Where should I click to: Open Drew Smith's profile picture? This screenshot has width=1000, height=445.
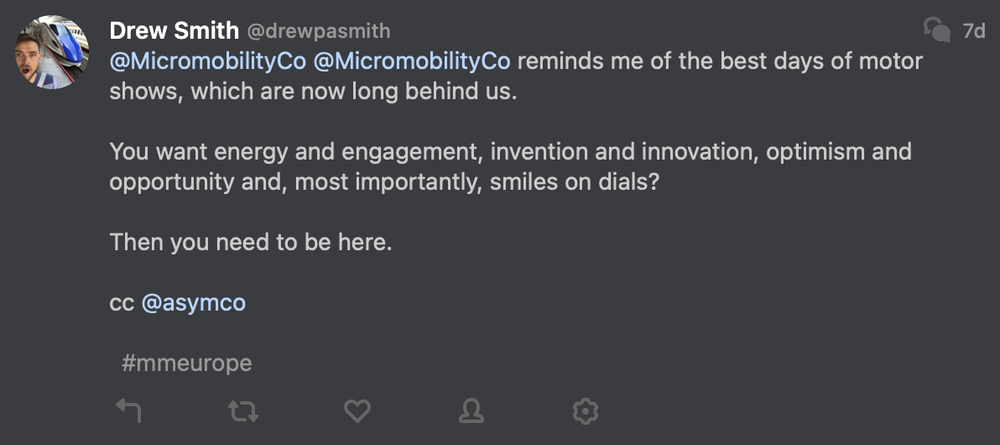[50, 52]
